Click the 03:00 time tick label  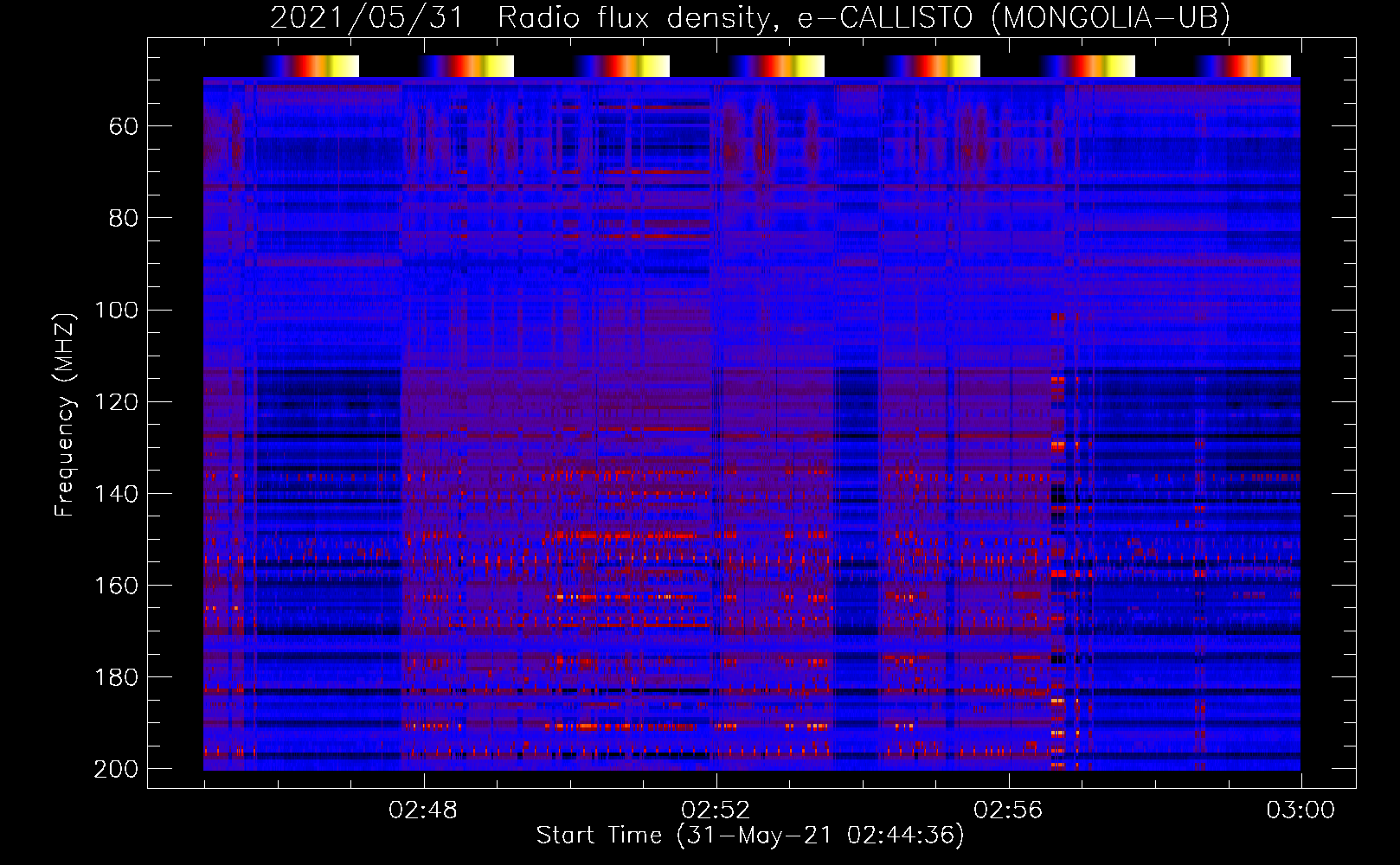click(1300, 811)
